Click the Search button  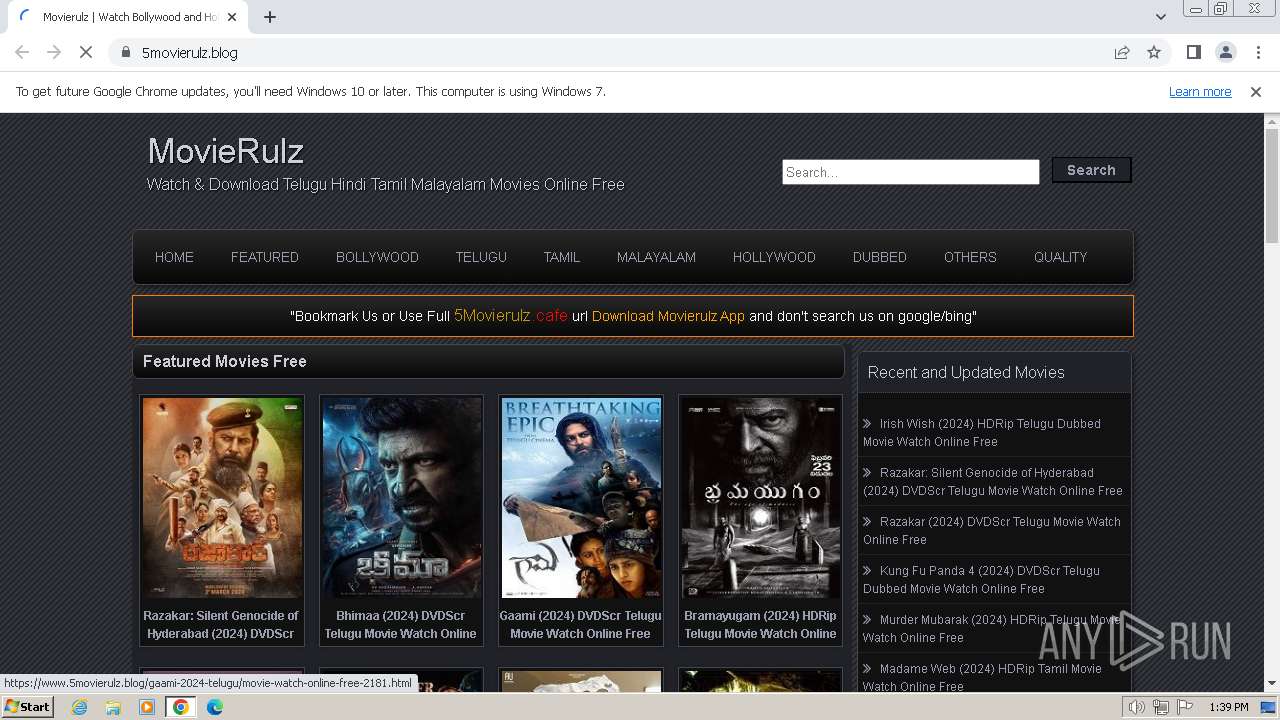tap(1091, 170)
